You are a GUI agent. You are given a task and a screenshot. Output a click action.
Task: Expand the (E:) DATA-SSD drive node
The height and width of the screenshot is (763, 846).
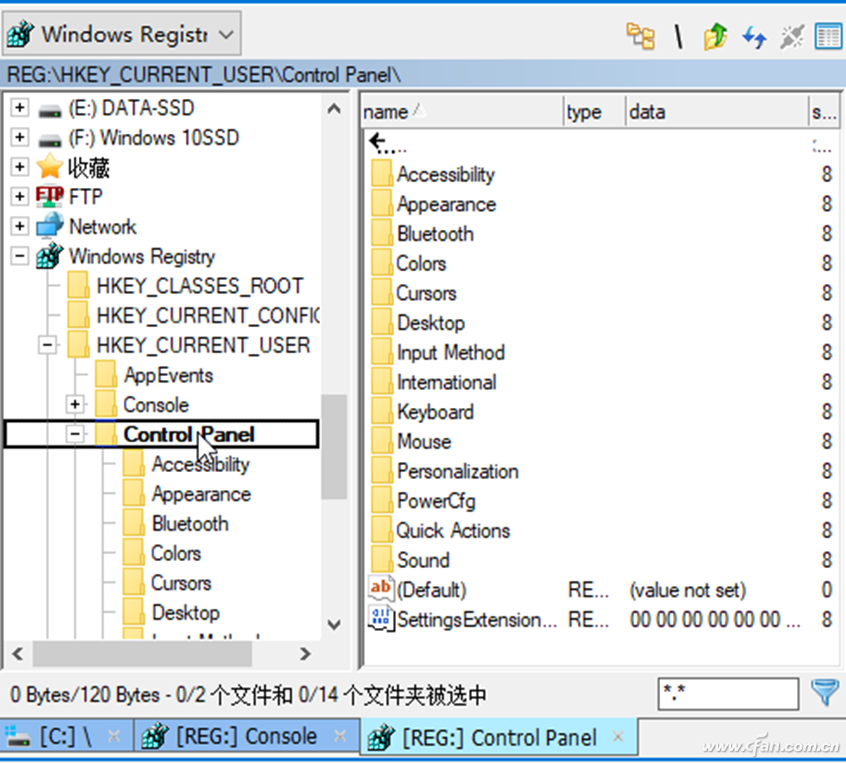click(x=19, y=107)
